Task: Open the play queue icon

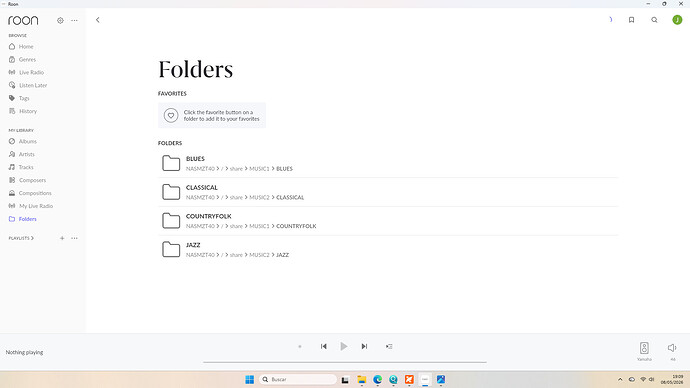Action: pos(389,346)
